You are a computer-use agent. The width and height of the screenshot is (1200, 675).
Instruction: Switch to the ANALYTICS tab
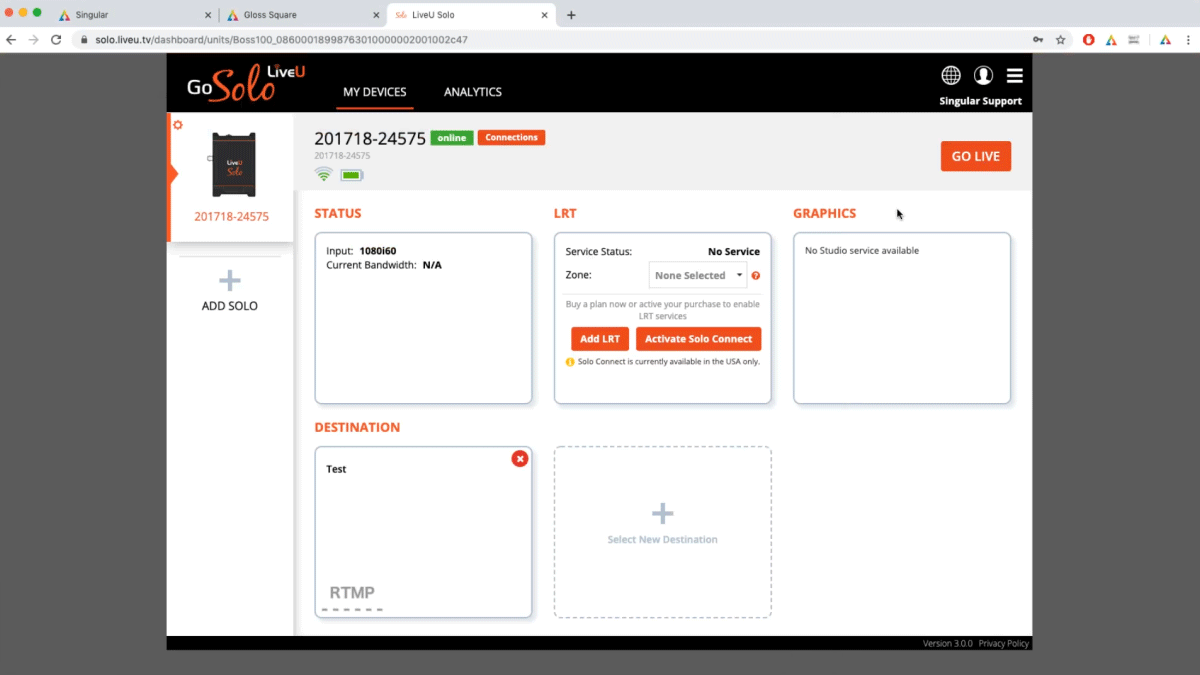click(x=473, y=92)
